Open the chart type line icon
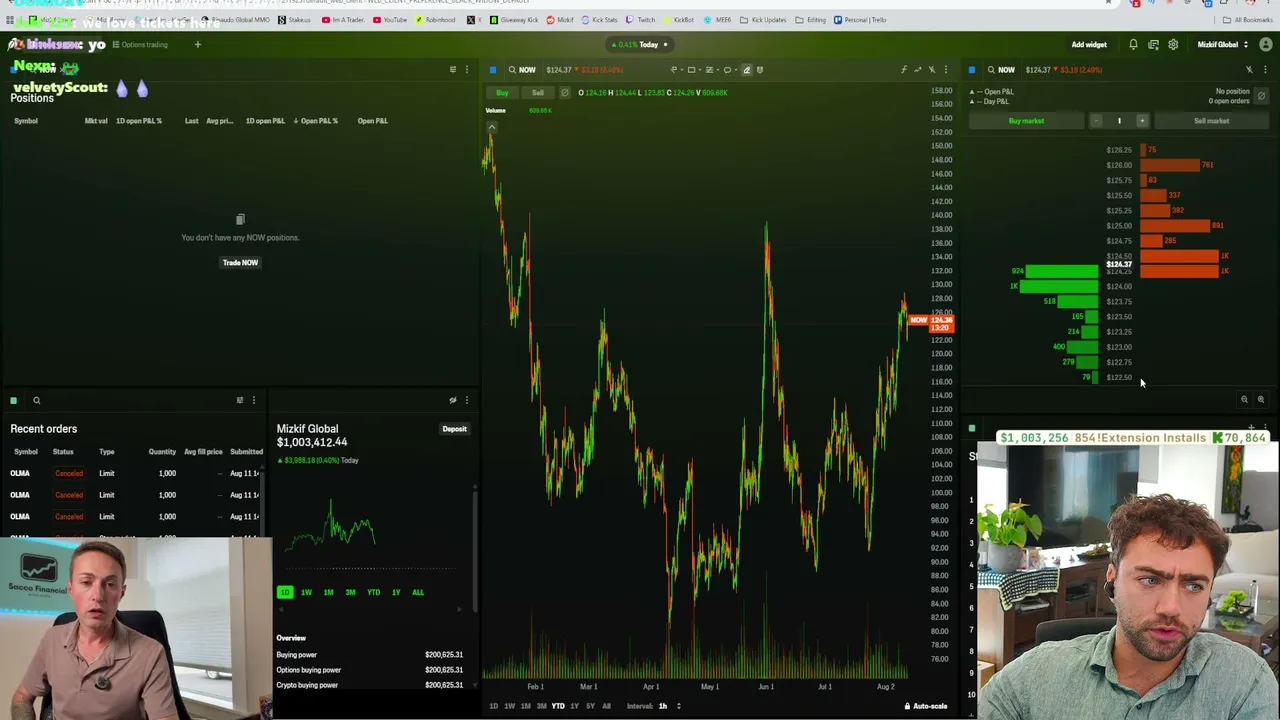The width and height of the screenshot is (1280, 720). tap(918, 70)
